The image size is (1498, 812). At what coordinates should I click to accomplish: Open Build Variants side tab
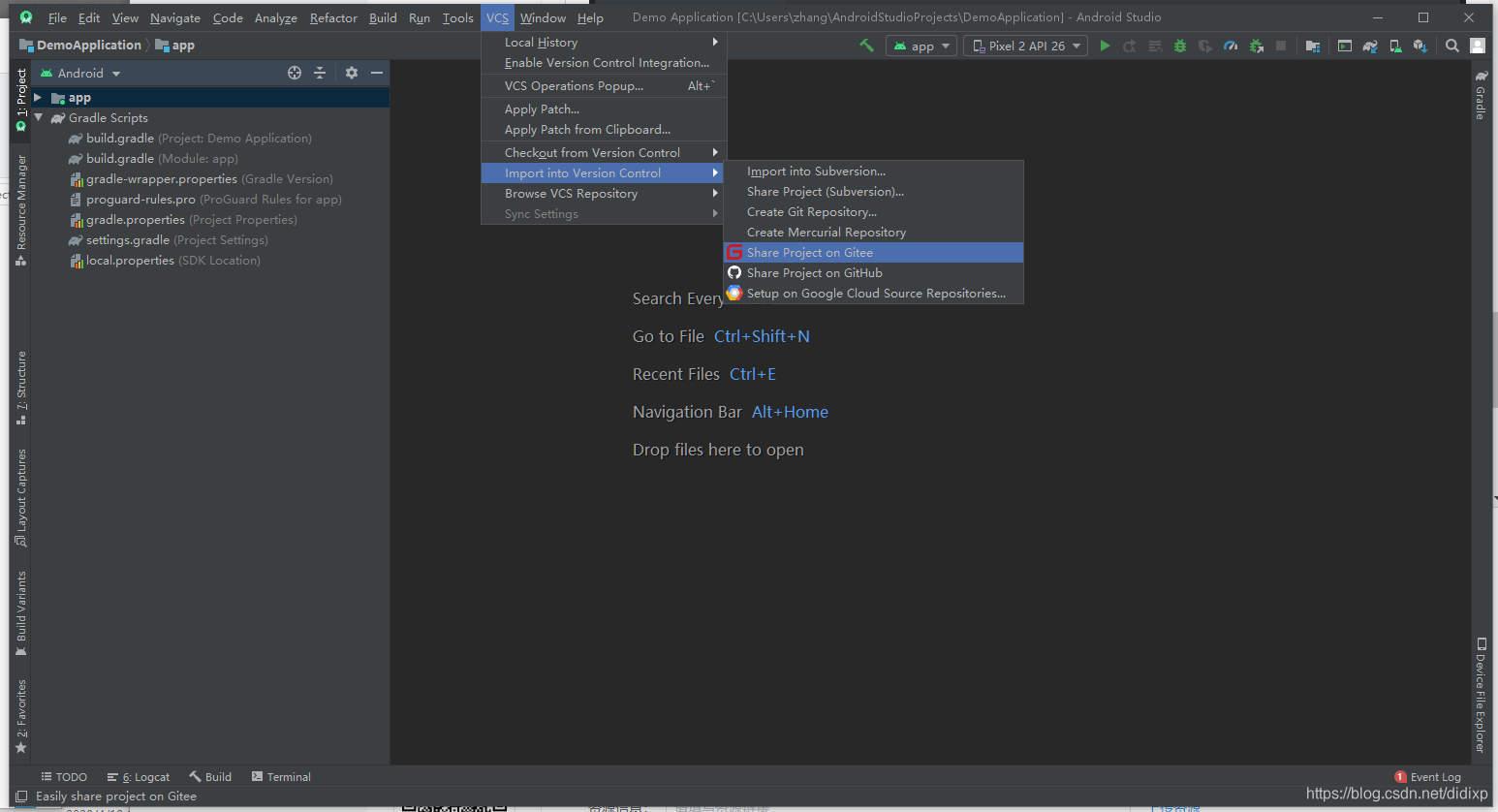pyautogui.click(x=20, y=614)
